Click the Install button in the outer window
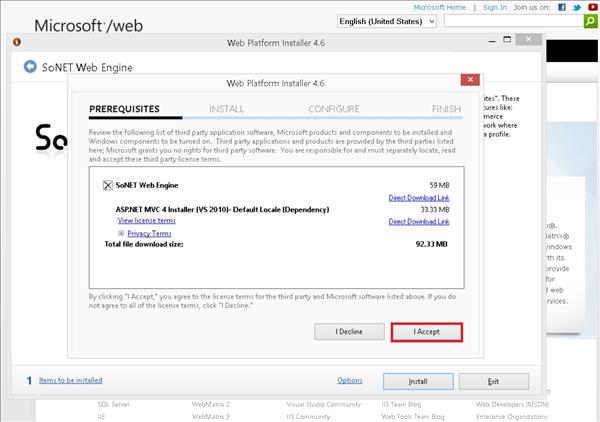600x422 pixels. pos(418,381)
